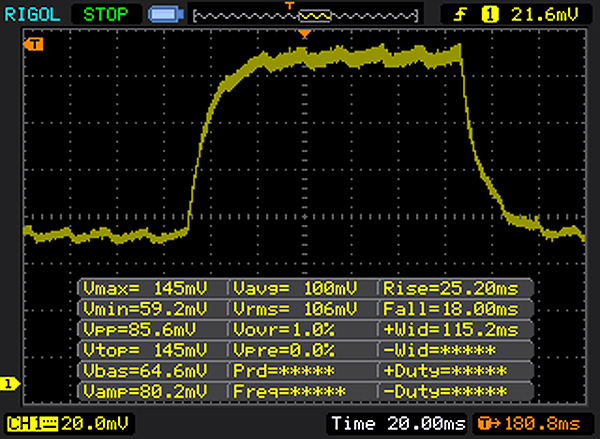Click the Vavg= 100mV measurement

295,288
